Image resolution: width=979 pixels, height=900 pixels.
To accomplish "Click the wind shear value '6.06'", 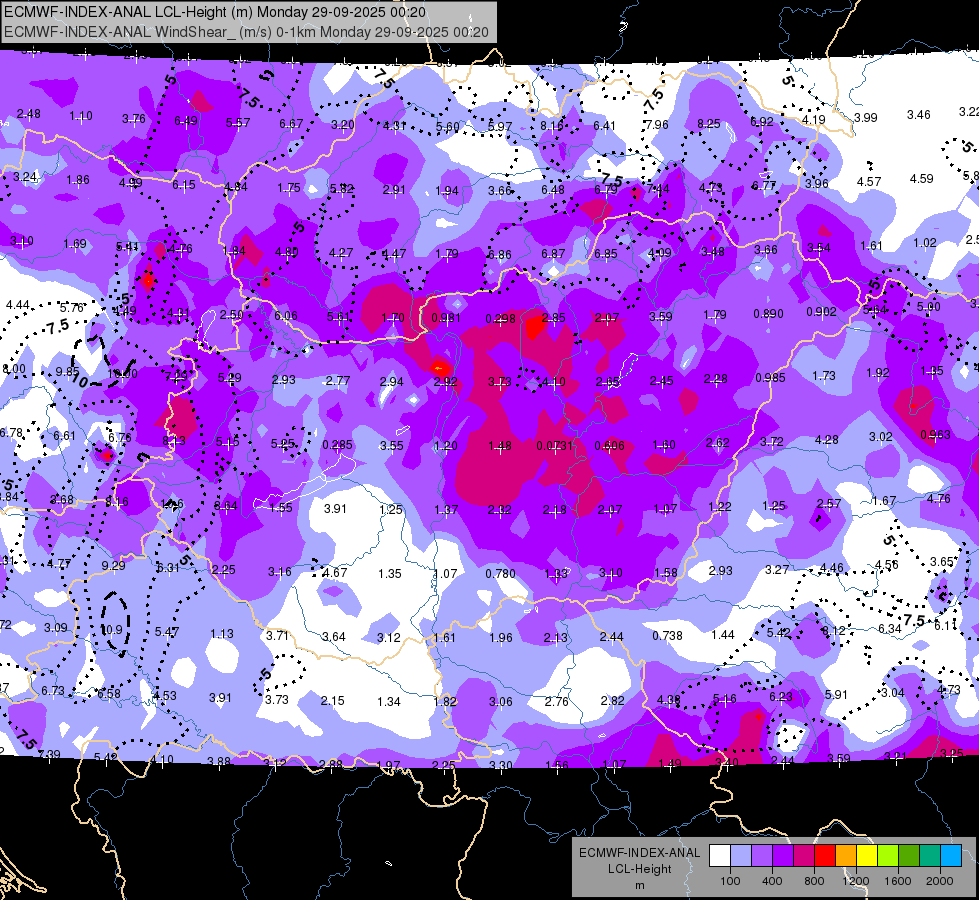I will tap(286, 316).
